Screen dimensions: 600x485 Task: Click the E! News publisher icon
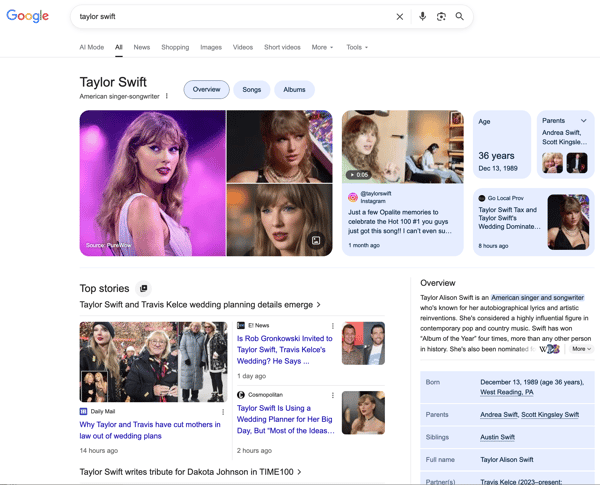click(x=241, y=325)
